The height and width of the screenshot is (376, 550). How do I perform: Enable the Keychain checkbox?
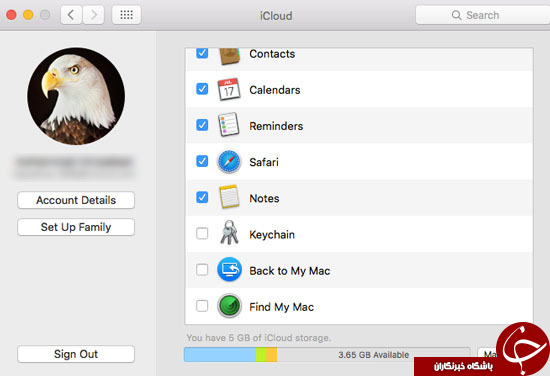(202, 234)
